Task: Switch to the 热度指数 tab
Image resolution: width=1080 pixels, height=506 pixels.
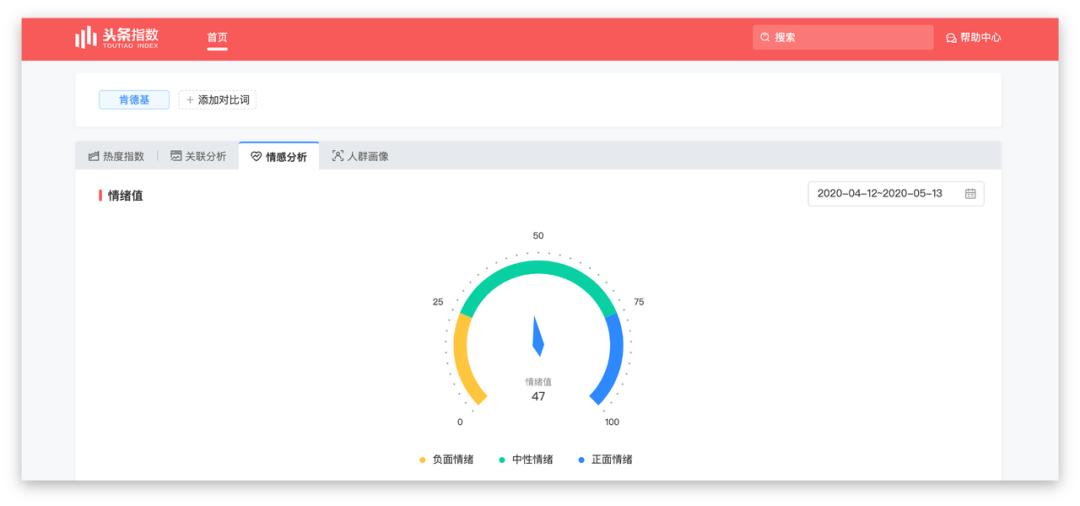Action: (116, 156)
